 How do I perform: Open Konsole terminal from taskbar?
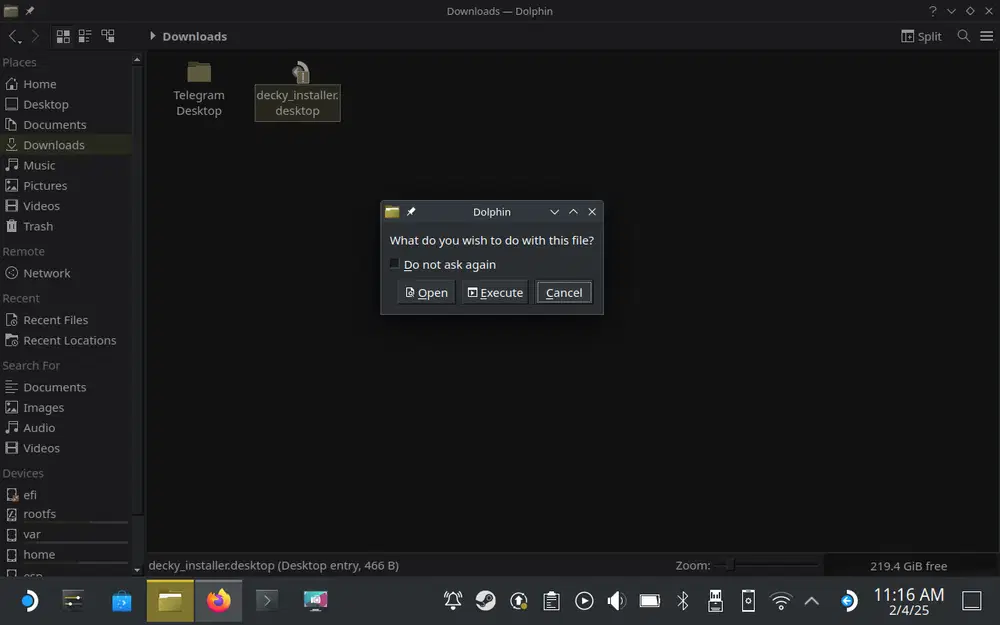pyautogui.click(x=267, y=601)
